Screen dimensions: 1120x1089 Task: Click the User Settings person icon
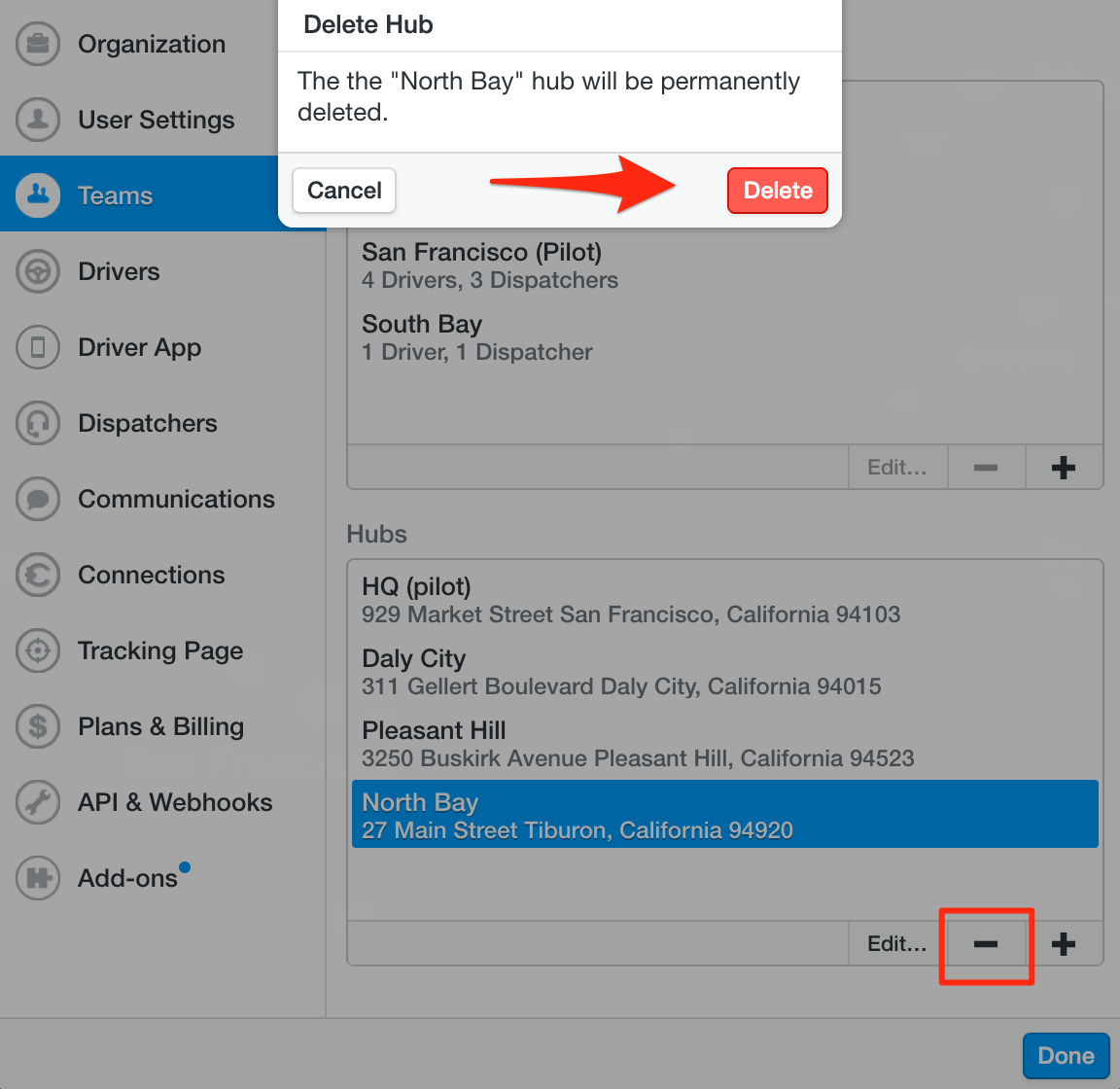38,120
